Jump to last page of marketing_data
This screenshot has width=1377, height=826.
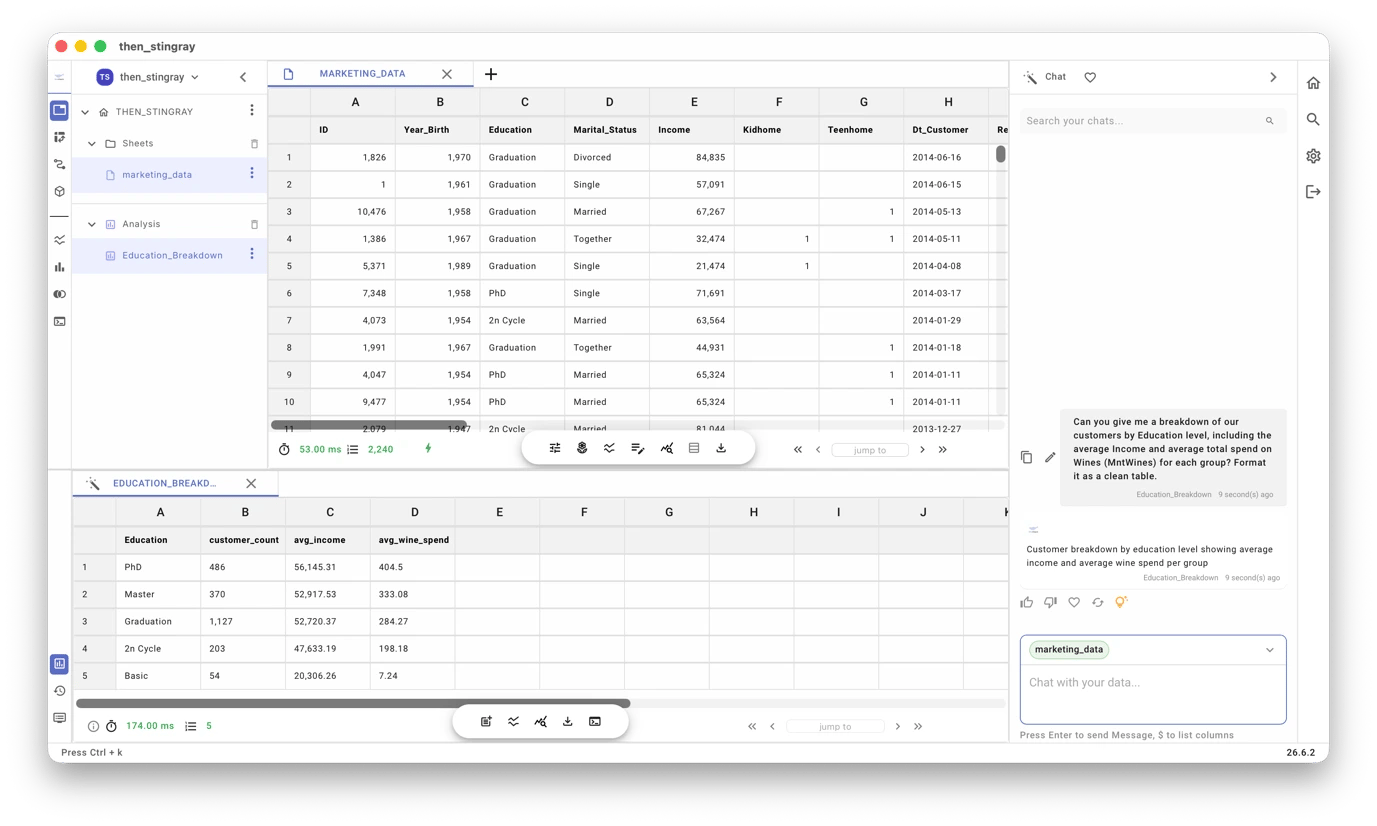(943, 450)
